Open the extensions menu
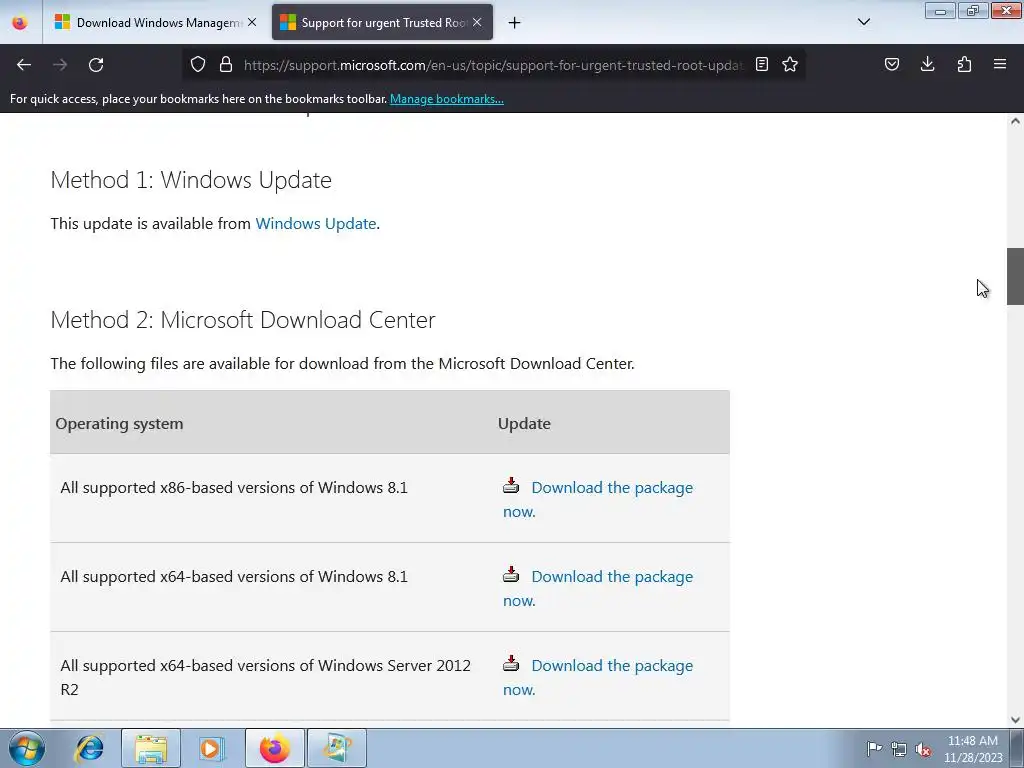This screenshot has height=768, width=1024. pyautogui.click(x=964, y=64)
